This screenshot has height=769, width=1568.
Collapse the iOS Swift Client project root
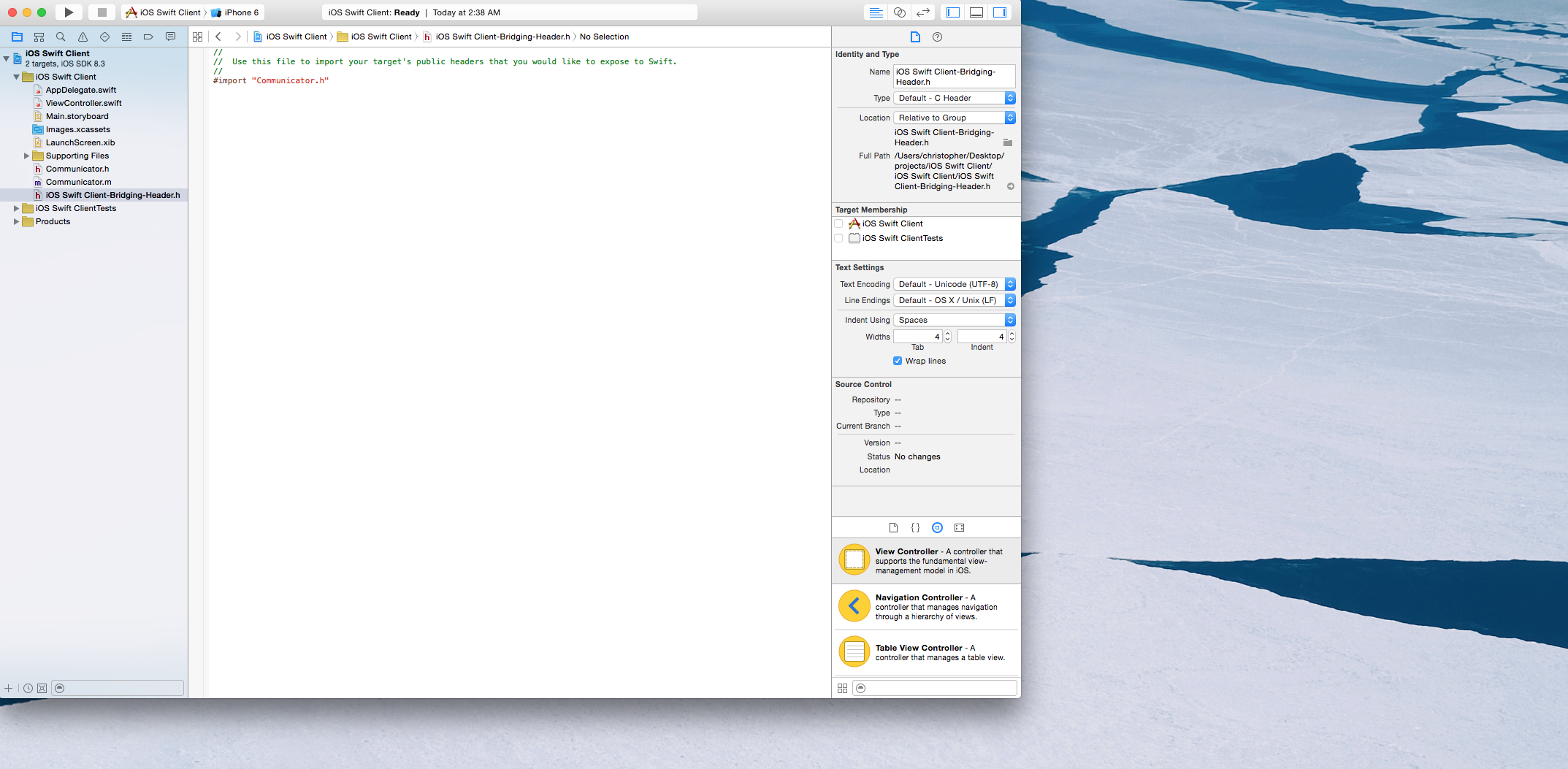pos(7,58)
